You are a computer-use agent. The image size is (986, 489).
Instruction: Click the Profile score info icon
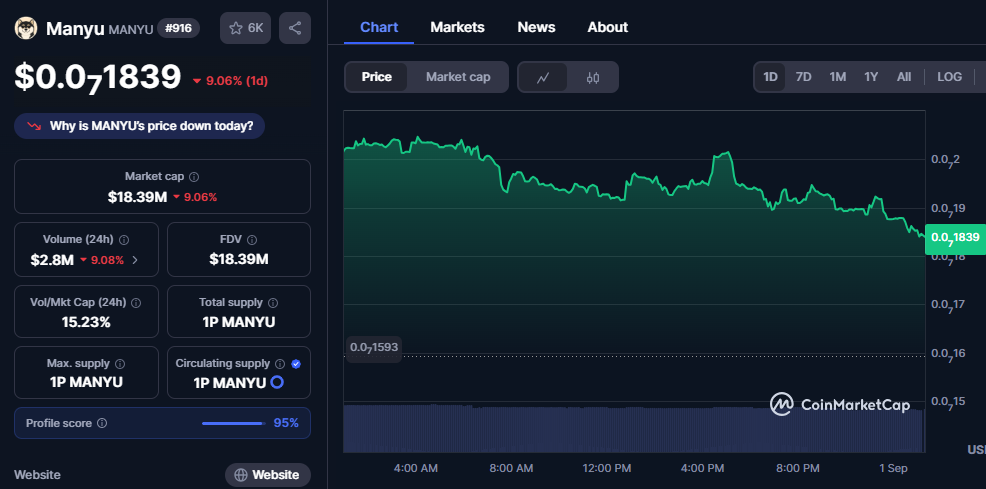coord(102,423)
